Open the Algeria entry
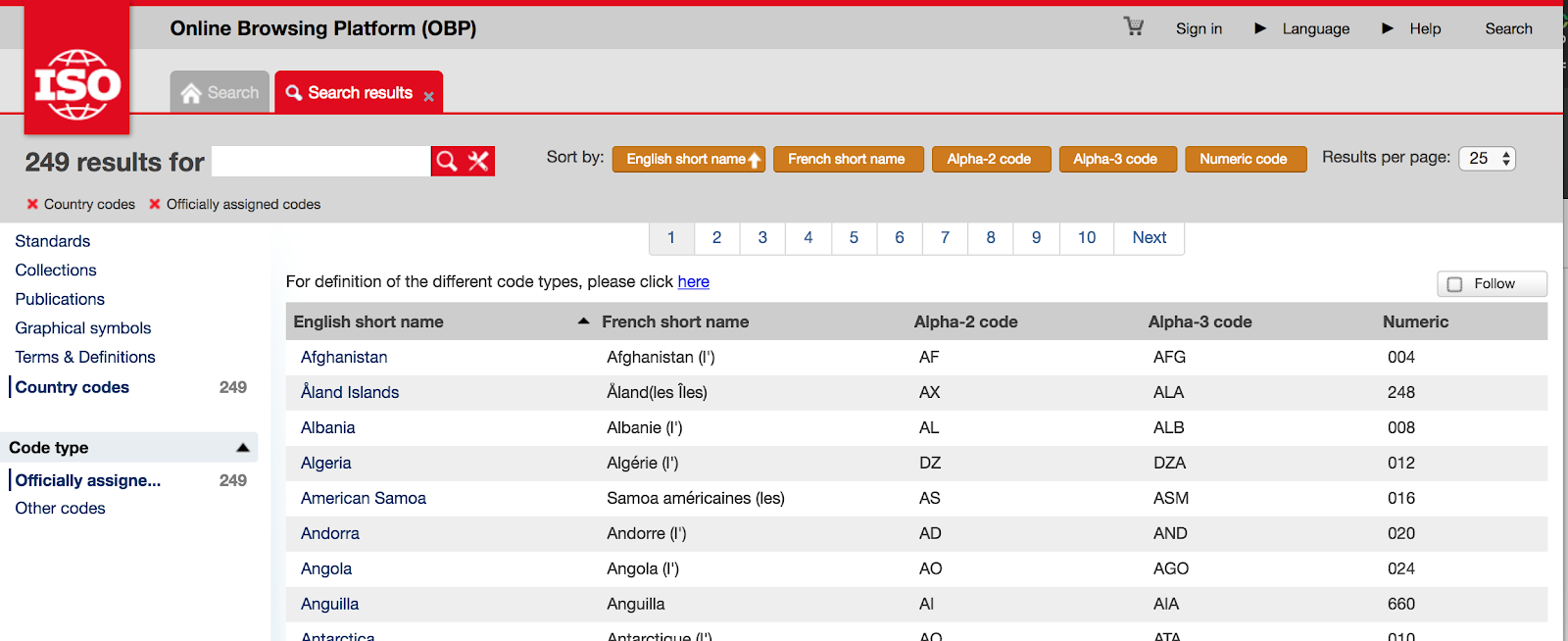The image size is (1568, 641). (326, 463)
